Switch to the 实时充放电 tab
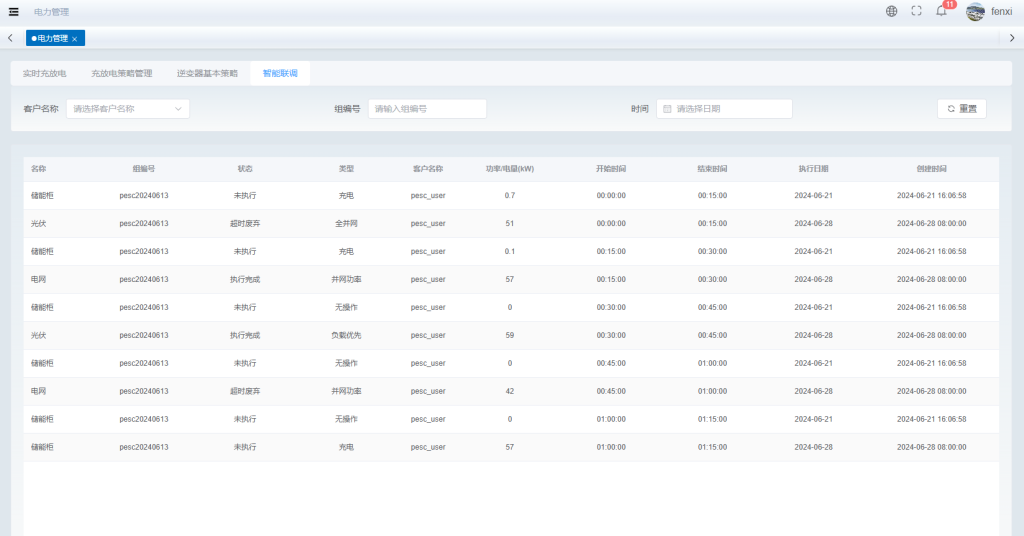 point(45,73)
